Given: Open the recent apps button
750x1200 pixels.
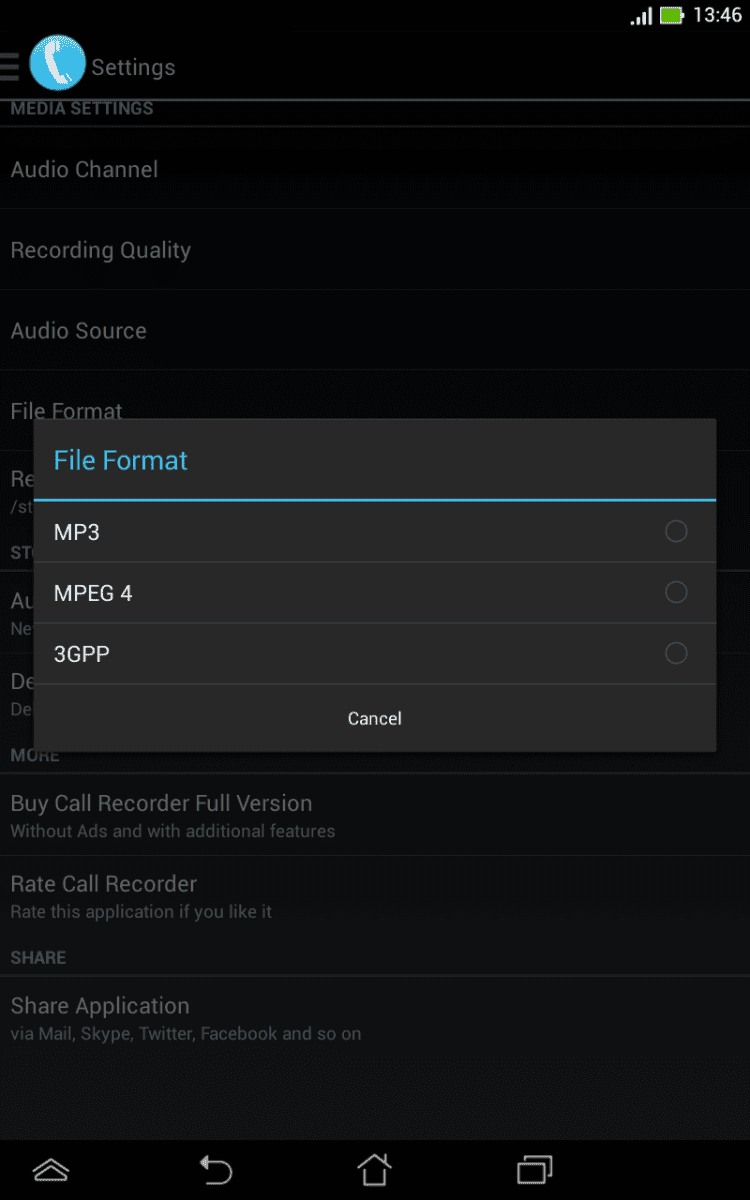Looking at the screenshot, I should tap(534, 1169).
